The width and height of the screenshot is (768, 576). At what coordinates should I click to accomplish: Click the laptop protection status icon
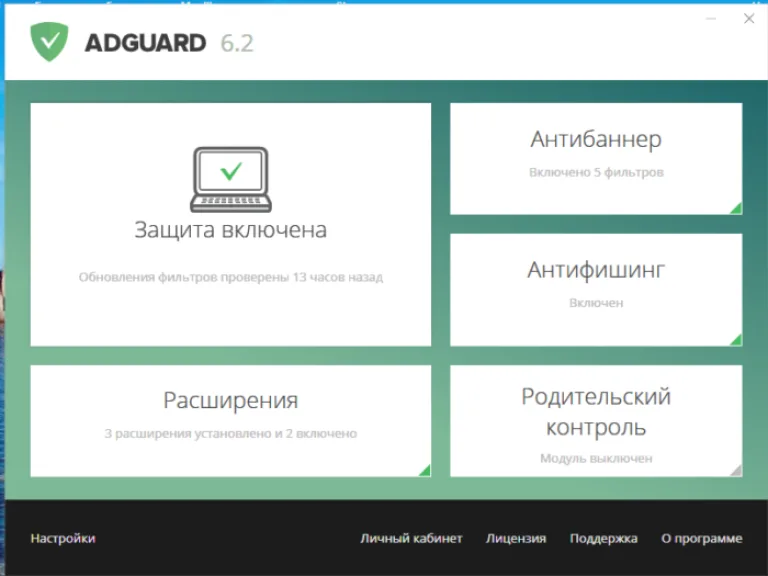coord(231,179)
